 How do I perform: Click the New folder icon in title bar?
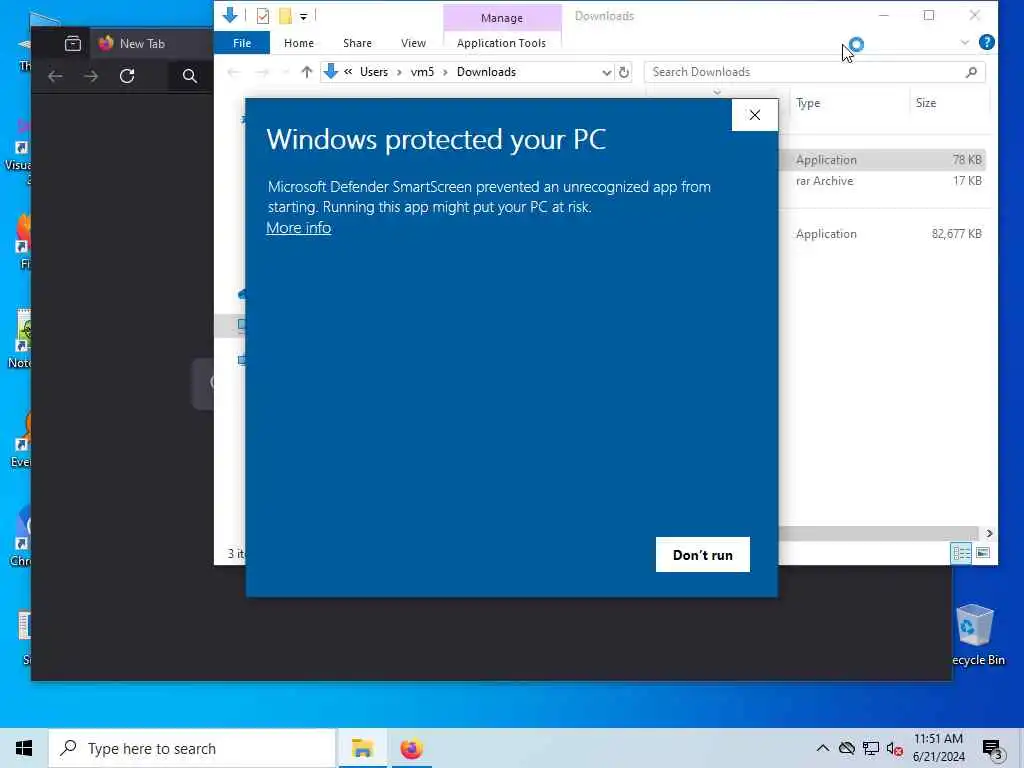[285, 16]
